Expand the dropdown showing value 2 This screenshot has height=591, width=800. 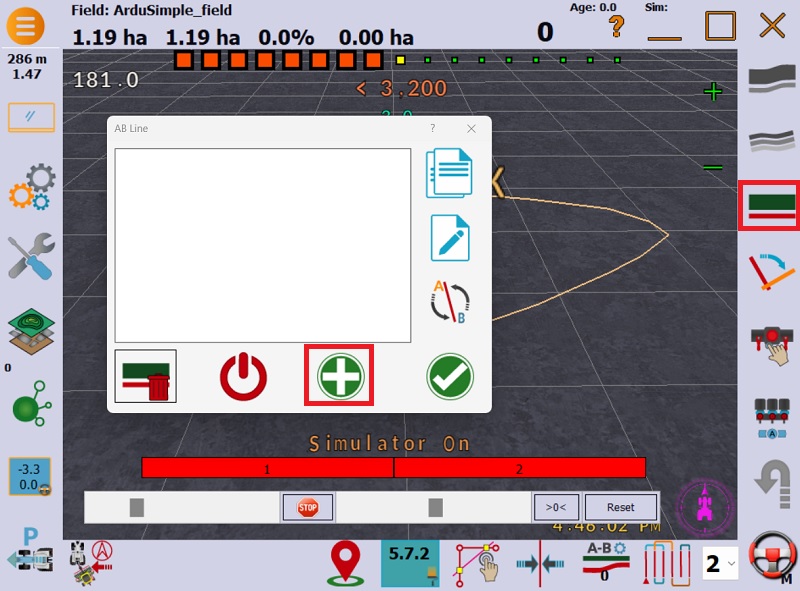click(x=721, y=564)
